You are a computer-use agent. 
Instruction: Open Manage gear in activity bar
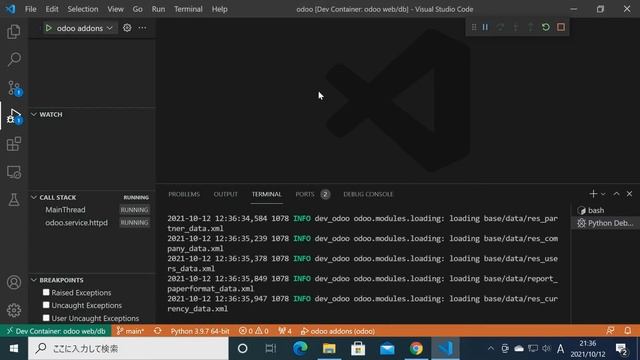tap(14, 310)
